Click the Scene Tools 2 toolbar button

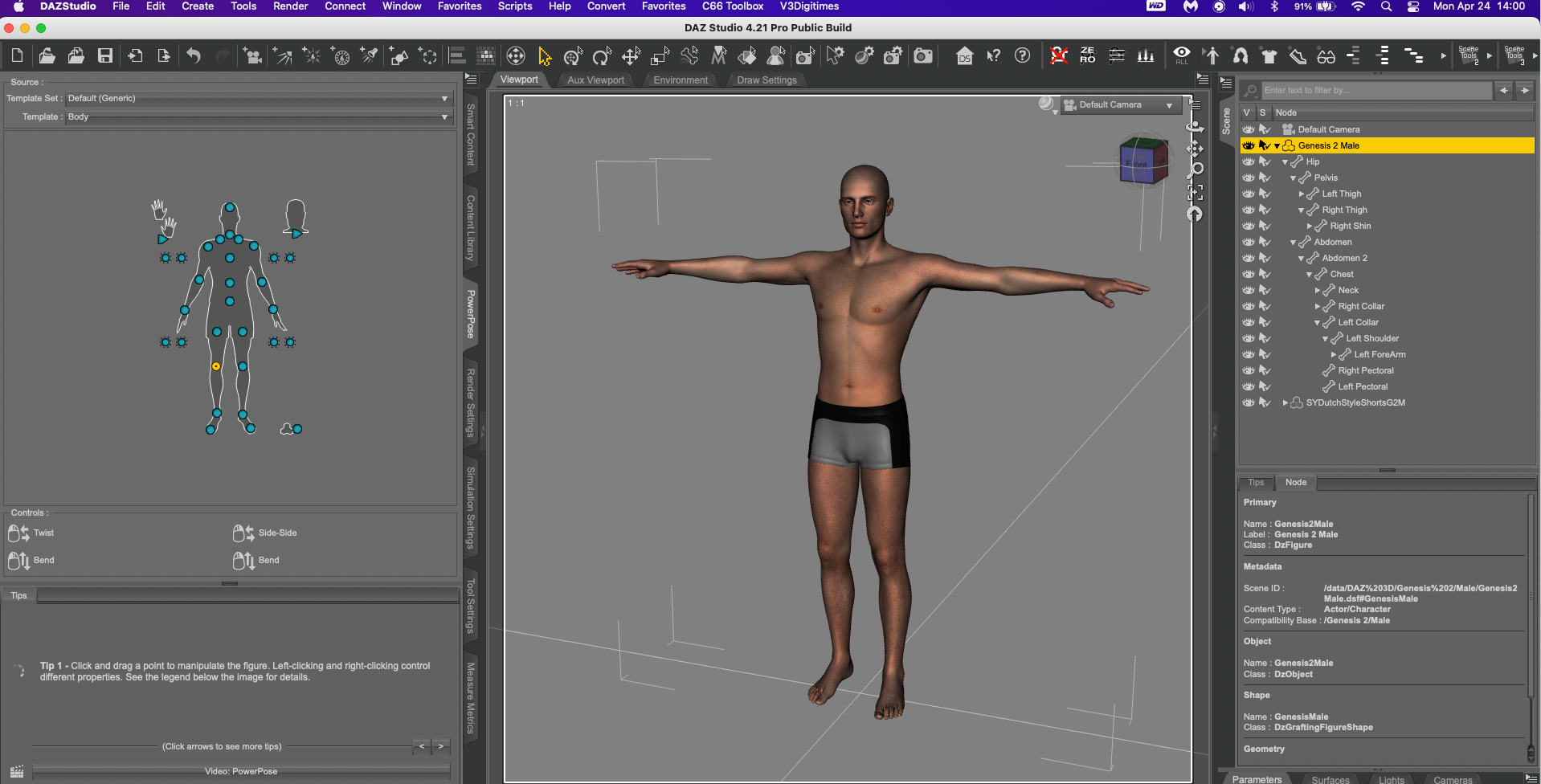tap(1470, 55)
